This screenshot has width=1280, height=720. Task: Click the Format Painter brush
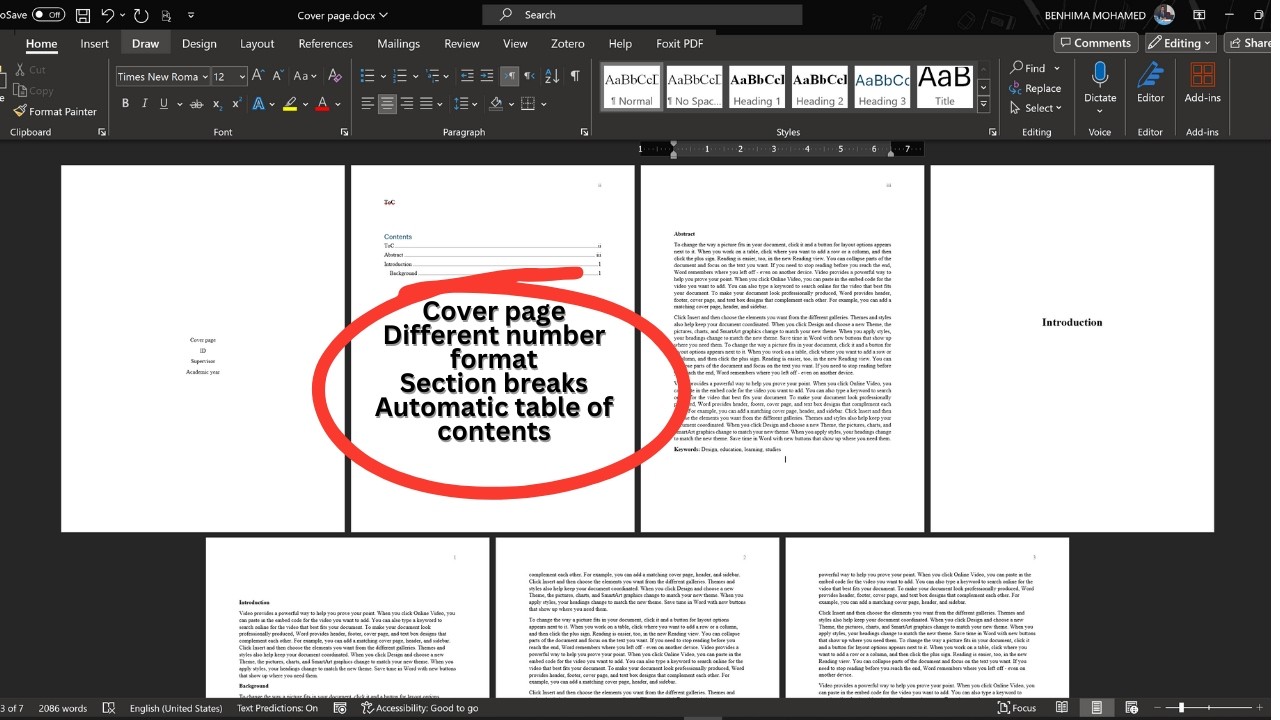point(55,111)
